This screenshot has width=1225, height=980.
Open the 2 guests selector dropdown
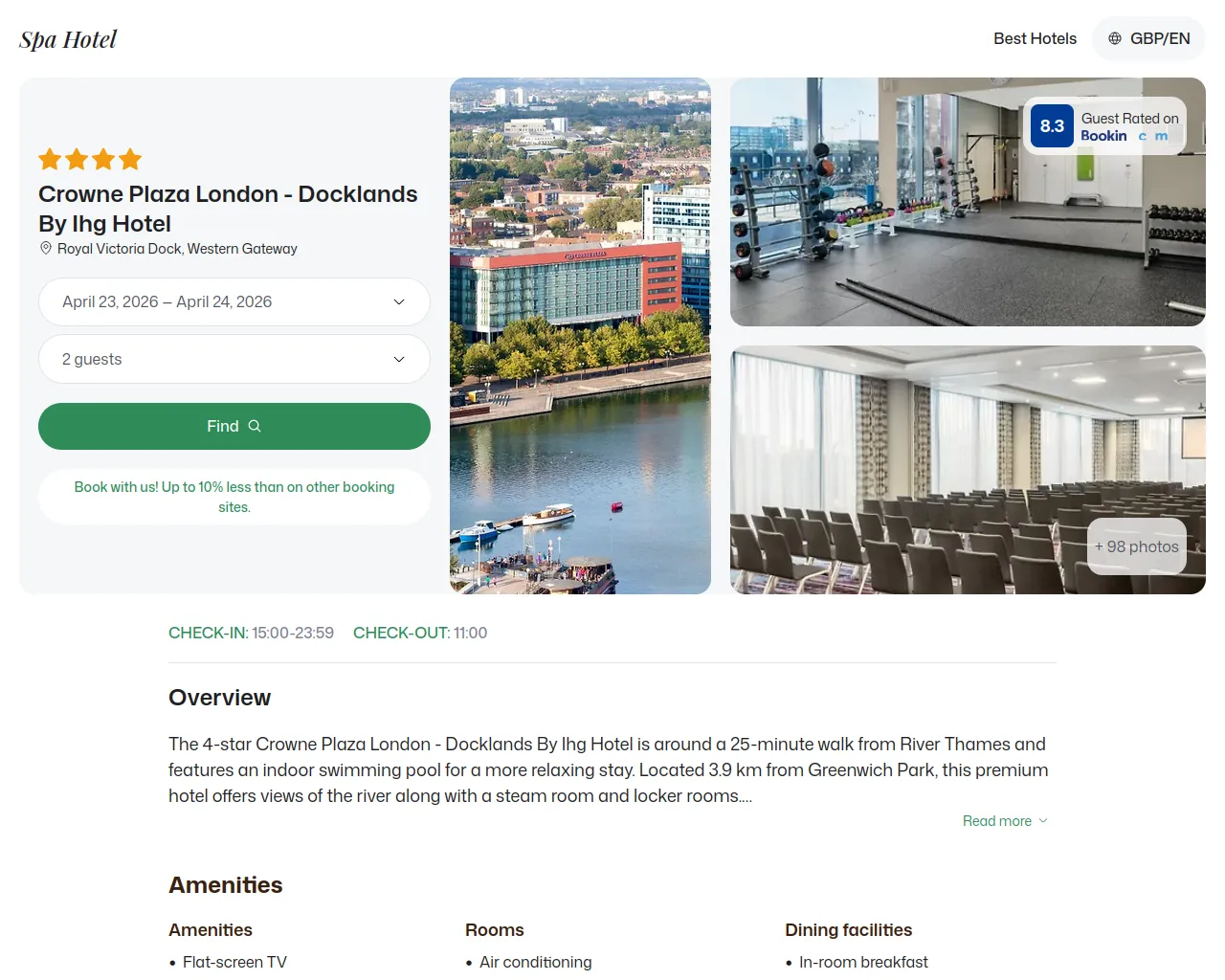220,360
